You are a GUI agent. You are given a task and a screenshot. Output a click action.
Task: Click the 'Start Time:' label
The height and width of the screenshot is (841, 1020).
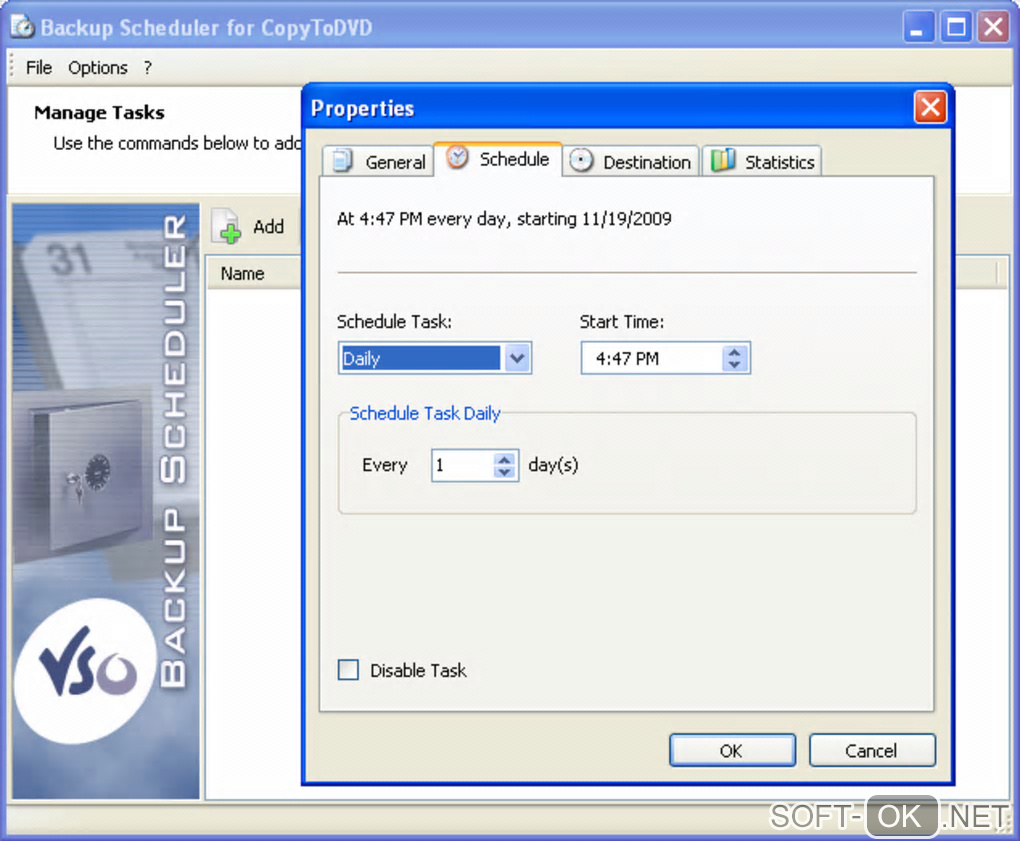[621, 321]
